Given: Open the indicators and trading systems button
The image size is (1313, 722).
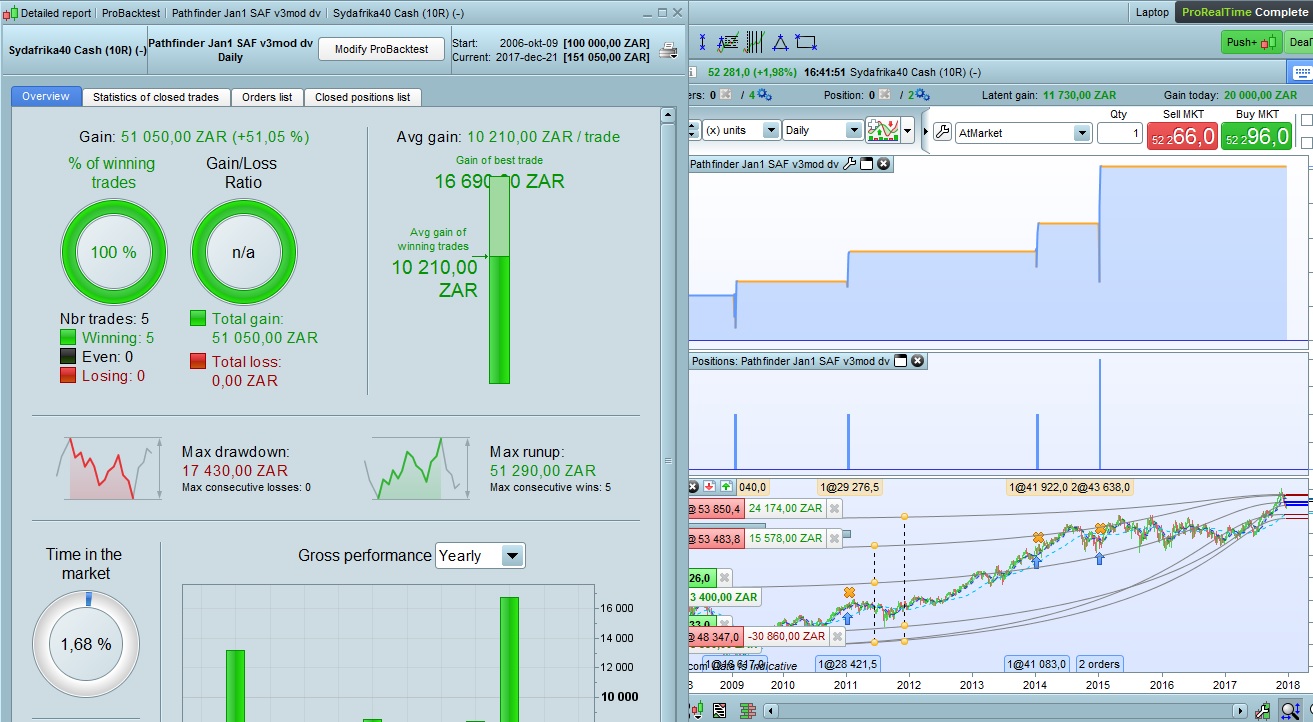Looking at the screenshot, I should 883,130.
